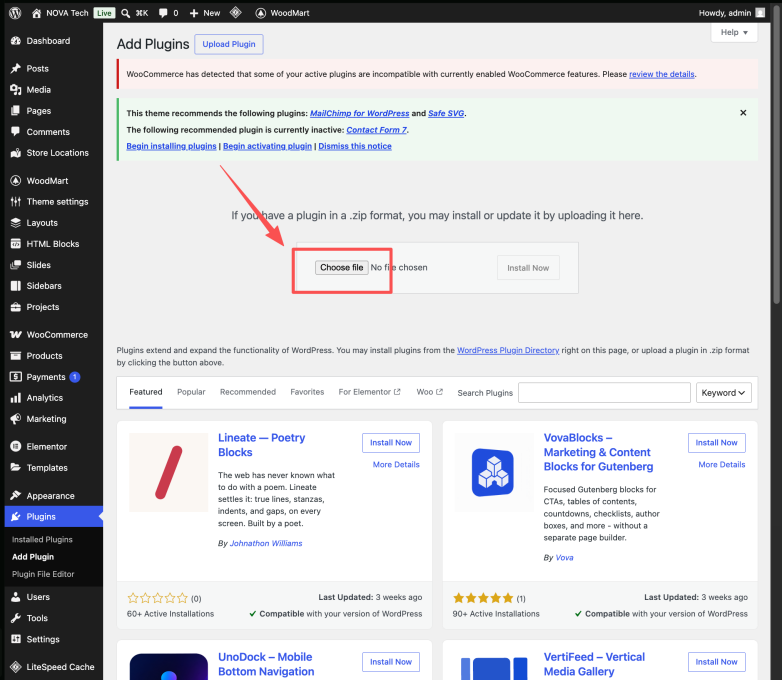782x680 pixels.
Task: Switch to the Featured tab
Action: [x=146, y=392]
